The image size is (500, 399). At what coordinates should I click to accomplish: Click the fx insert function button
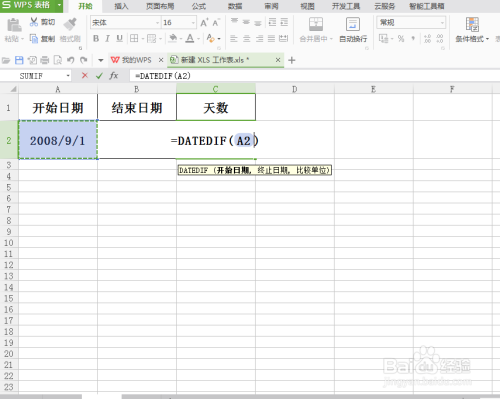(114, 76)
